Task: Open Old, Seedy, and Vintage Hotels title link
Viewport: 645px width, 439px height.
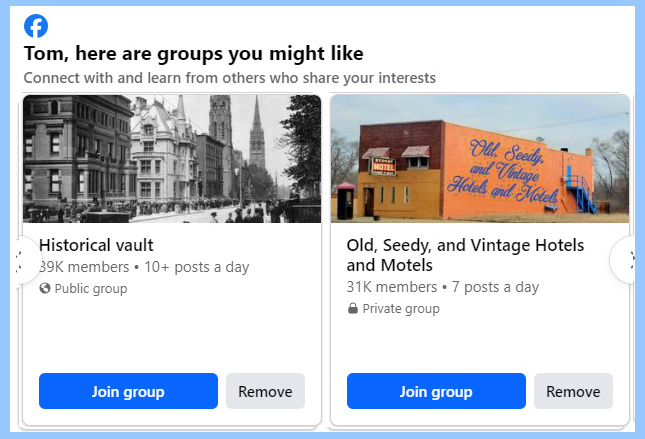Action: pyautogui.click(x=465, y=255)
